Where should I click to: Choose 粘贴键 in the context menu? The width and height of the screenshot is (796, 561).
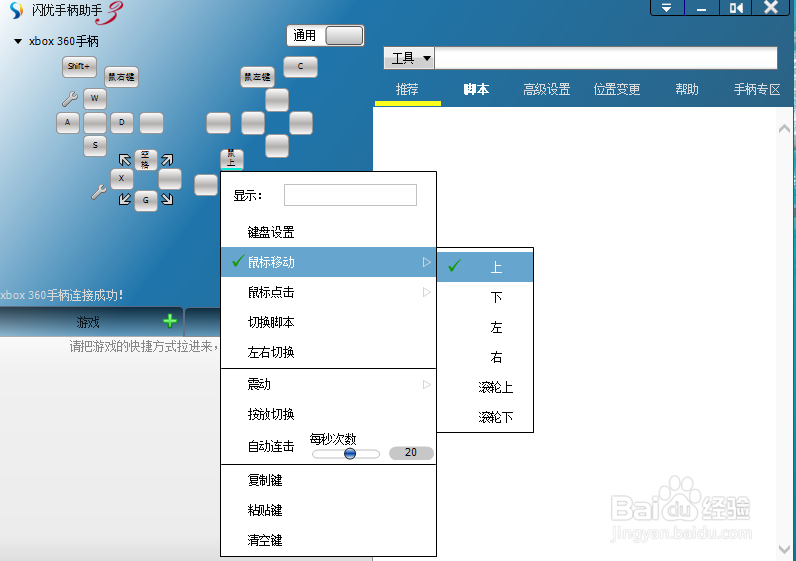coord(328,510)
